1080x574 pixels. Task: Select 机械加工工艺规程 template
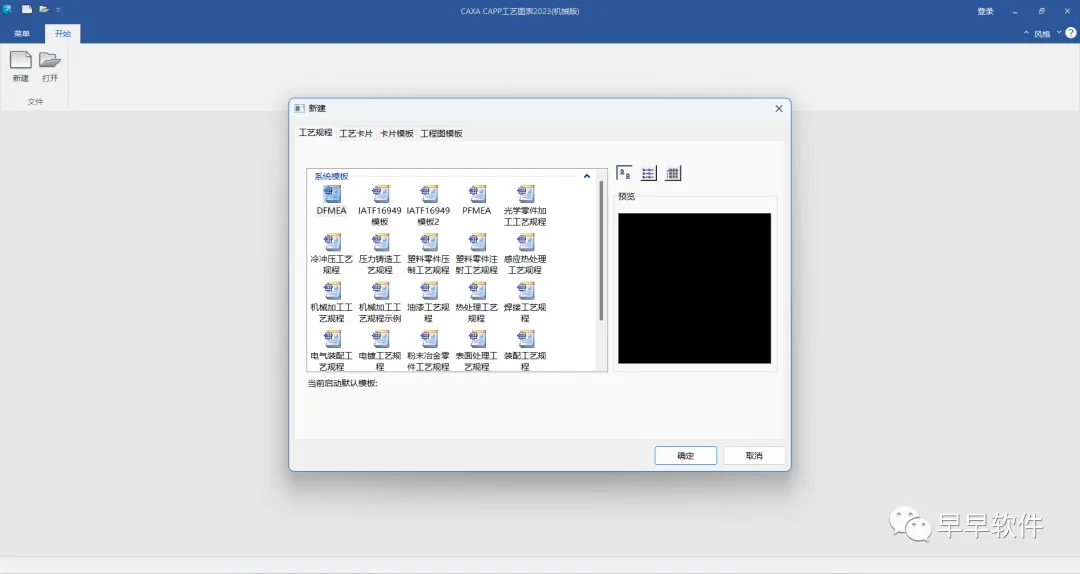[x=331, y=302]
